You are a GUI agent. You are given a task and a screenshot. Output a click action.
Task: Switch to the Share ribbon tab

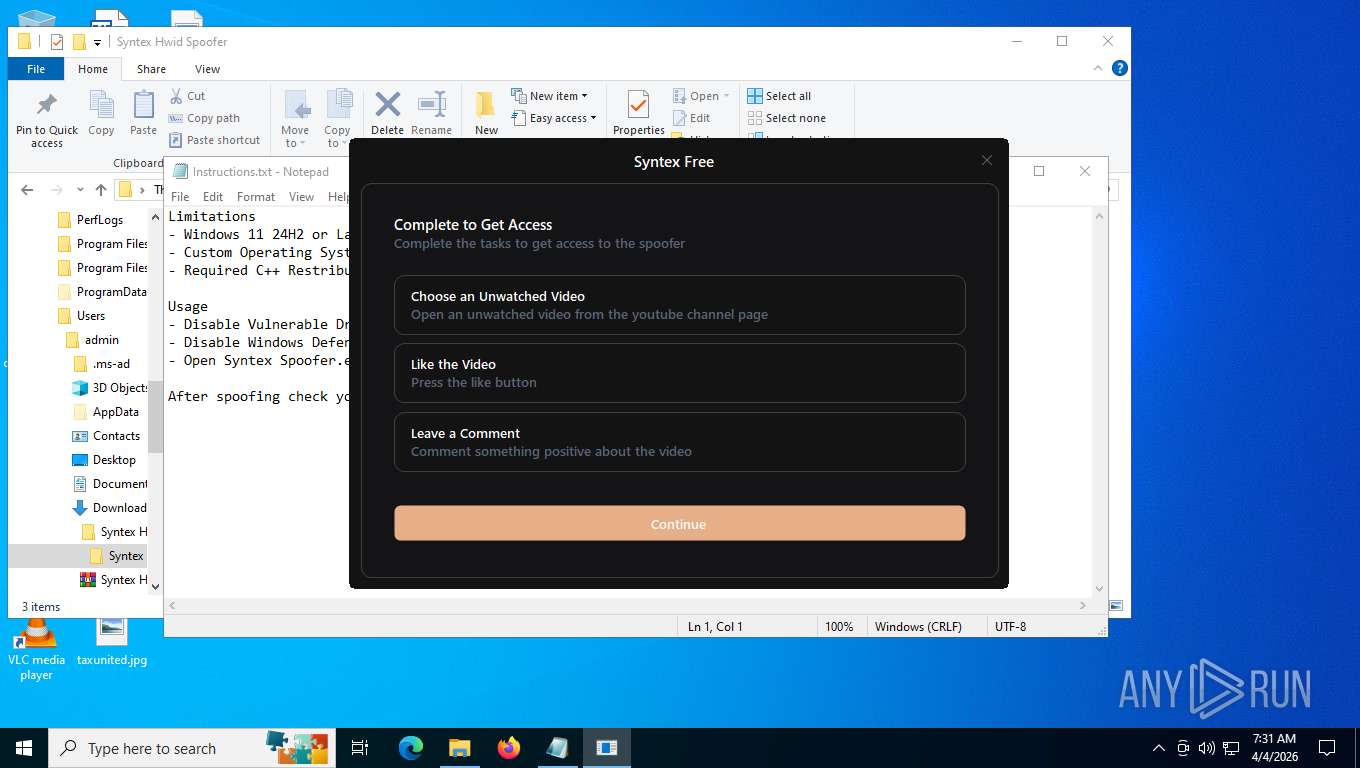pos(152,69)
